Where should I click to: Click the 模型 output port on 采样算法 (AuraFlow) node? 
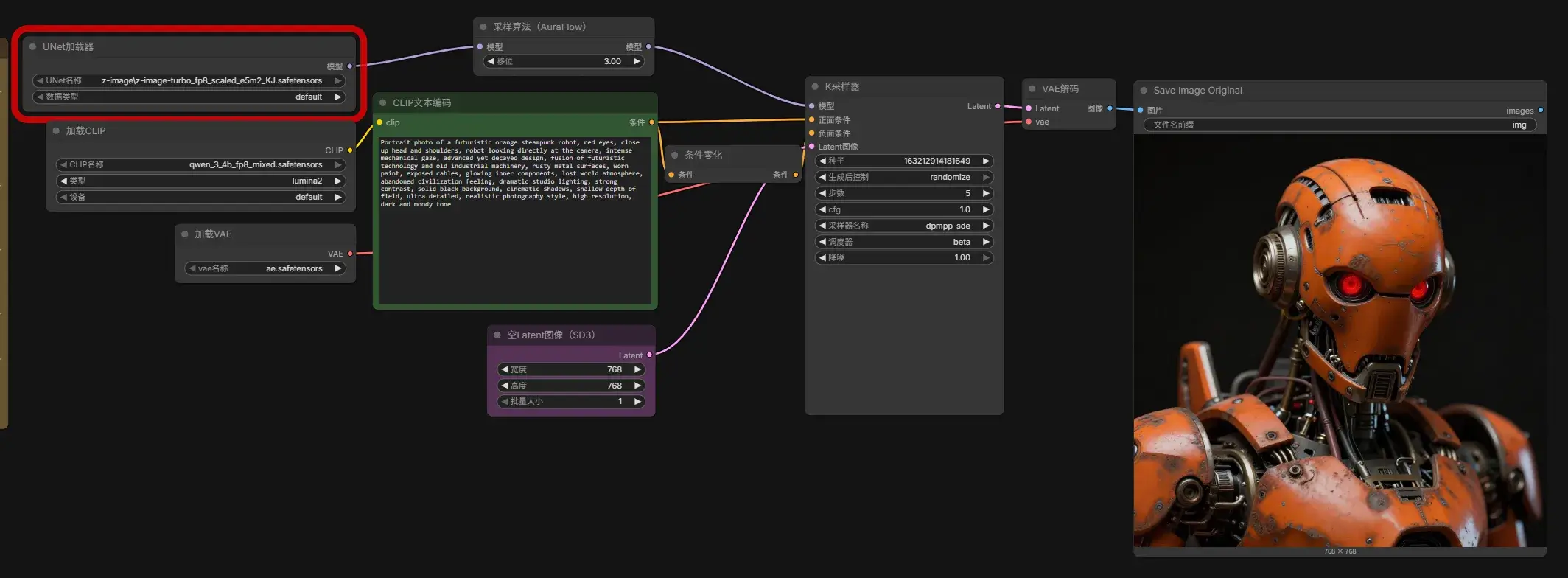648,46
